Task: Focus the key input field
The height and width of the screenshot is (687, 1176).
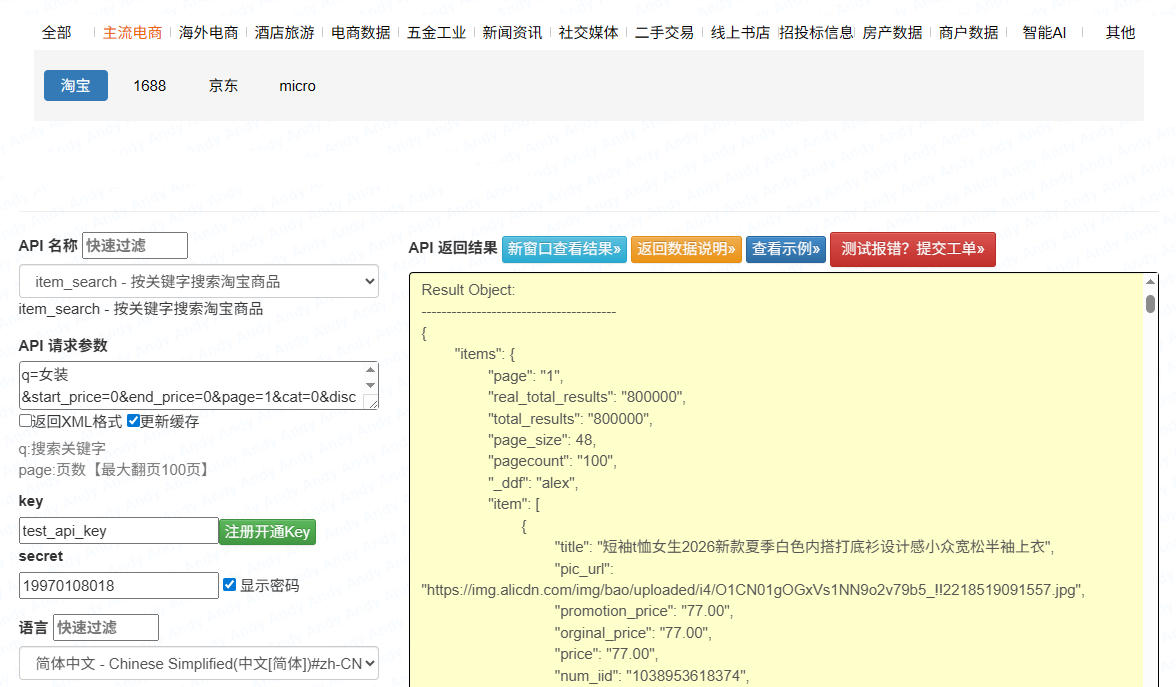Action: click(x=118, y=531)
